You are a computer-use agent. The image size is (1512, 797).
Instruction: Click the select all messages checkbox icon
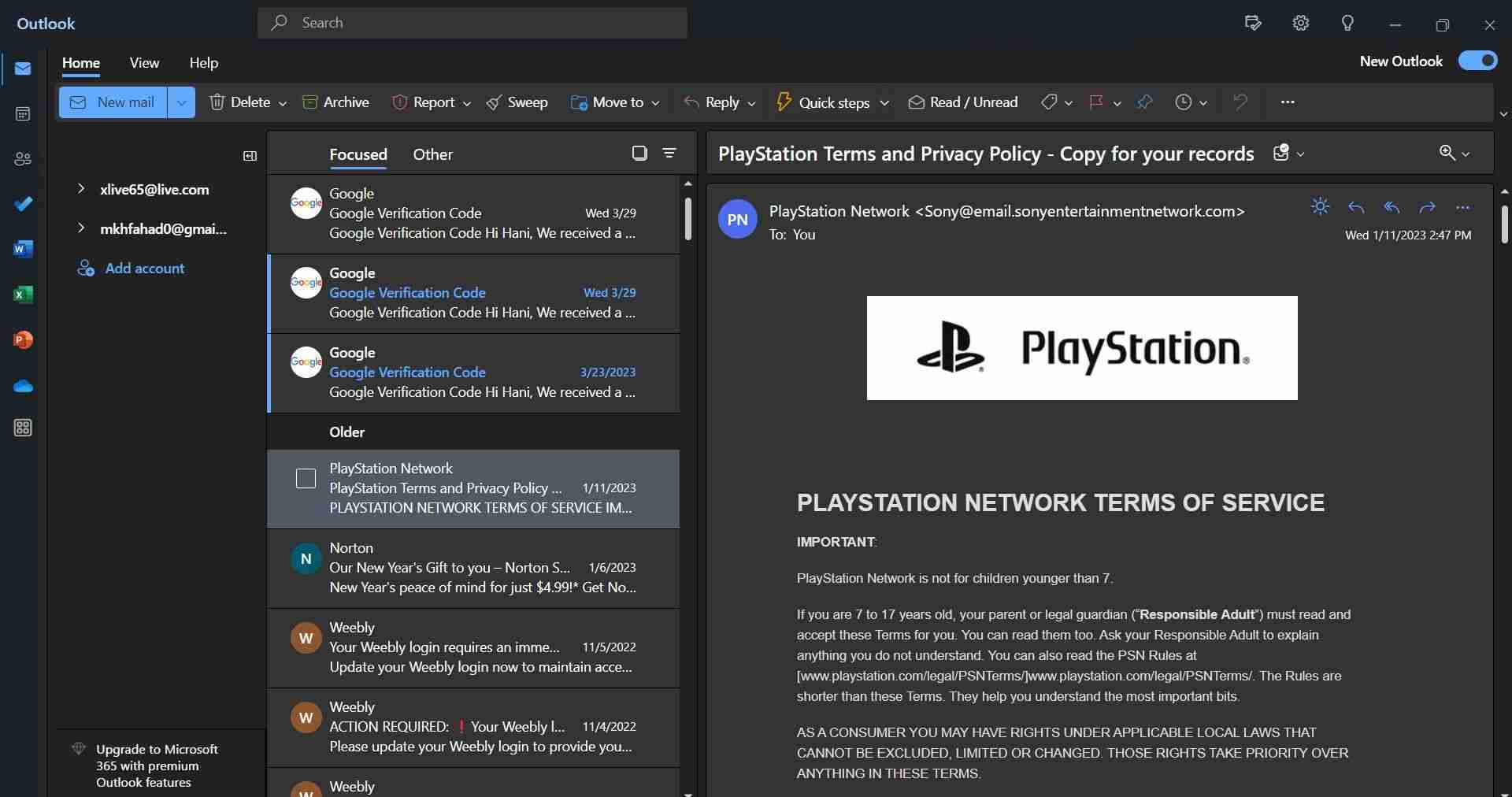point(639,153)
